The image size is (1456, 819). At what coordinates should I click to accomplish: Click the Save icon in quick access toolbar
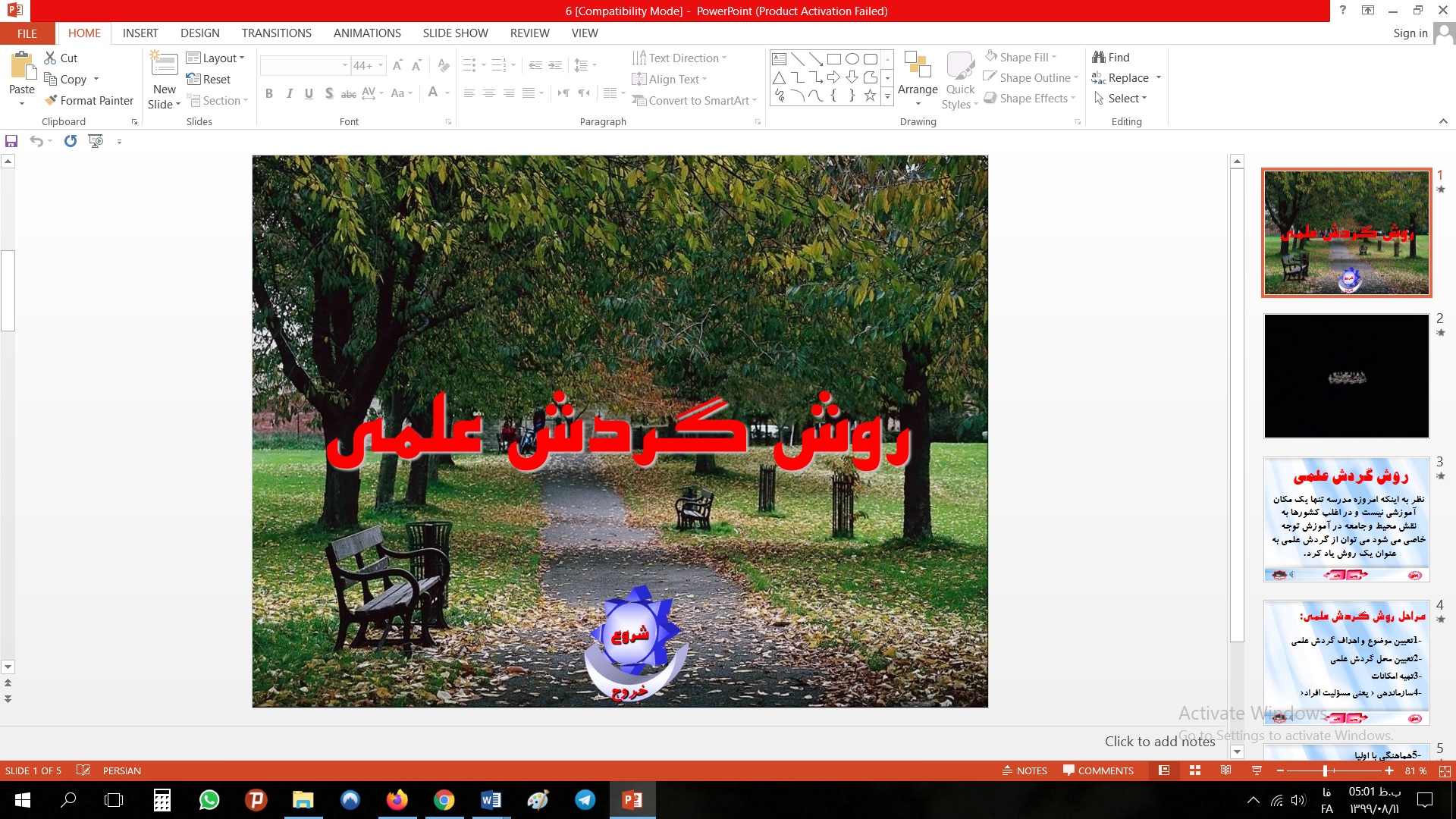[x=11, y=141]
